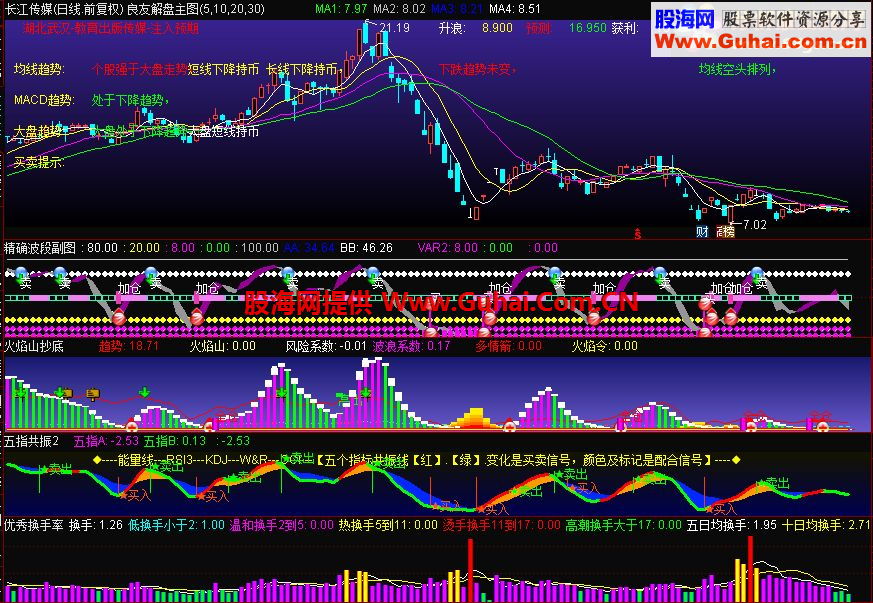Click the 五个指标共振线 legend description

[x=514, y=460]
